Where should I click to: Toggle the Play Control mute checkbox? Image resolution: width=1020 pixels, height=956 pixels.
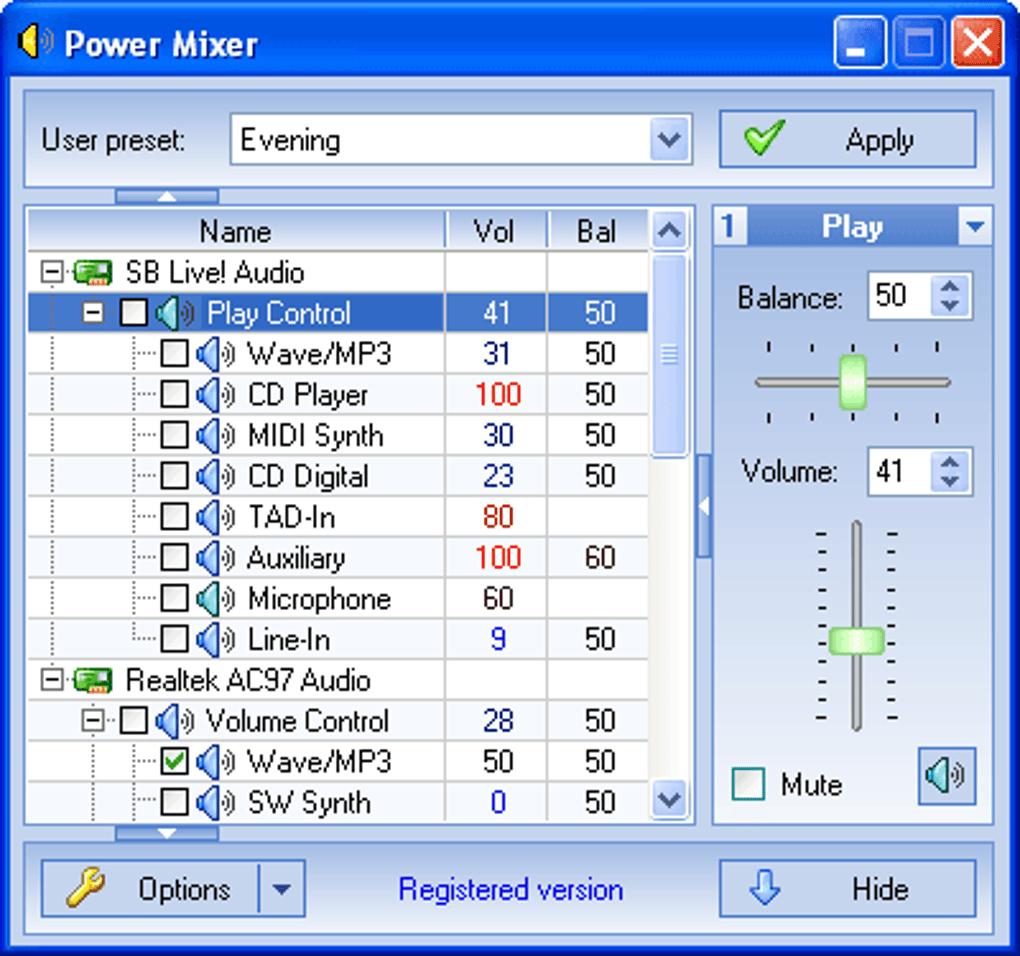pos(133,313)
